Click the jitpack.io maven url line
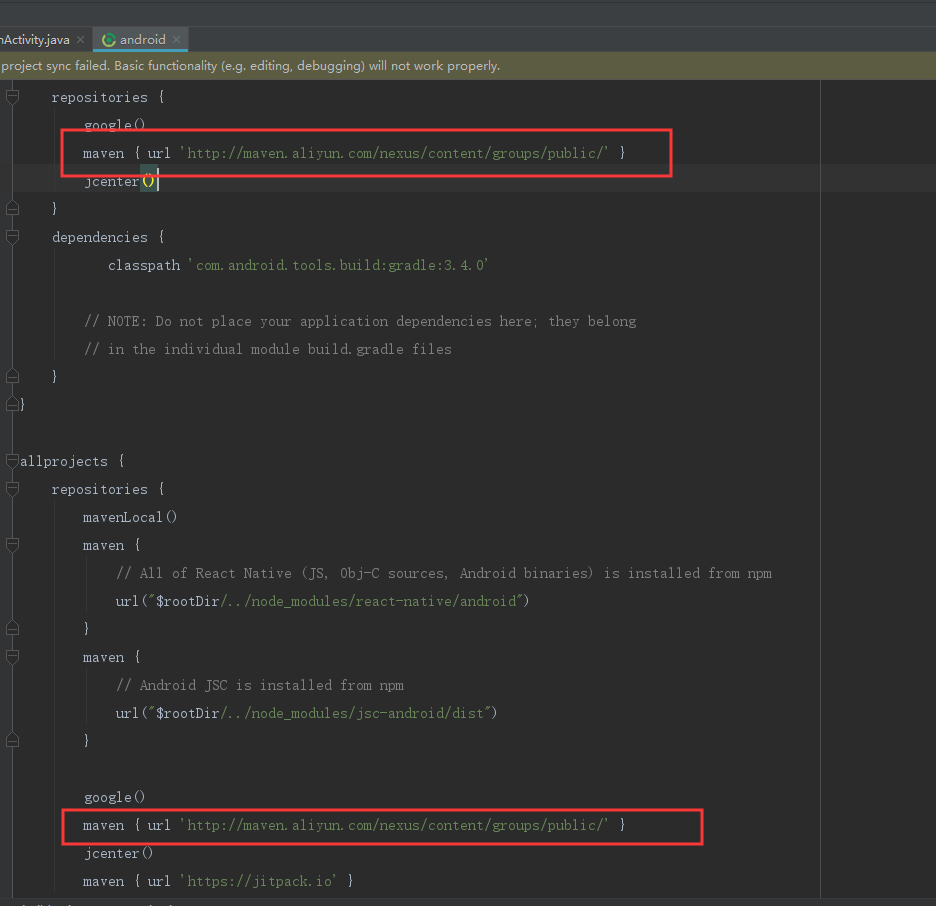Viewport: 936px width, 906px height. click(x=218, y=881)
